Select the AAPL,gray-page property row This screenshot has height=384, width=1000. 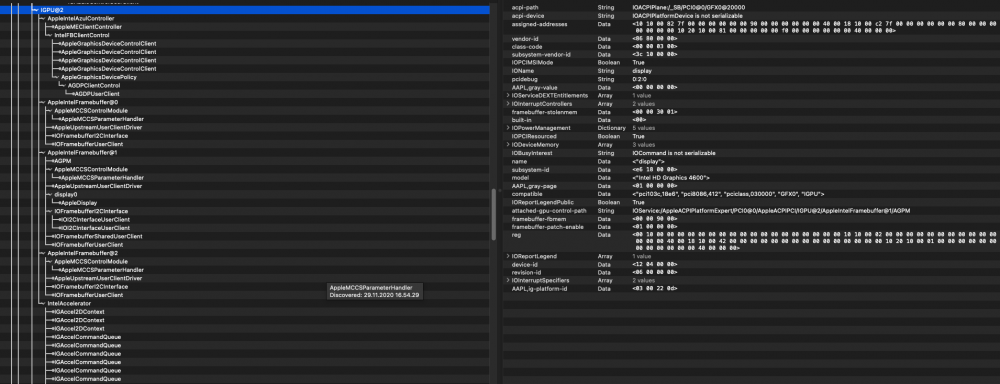coord(751,185)
